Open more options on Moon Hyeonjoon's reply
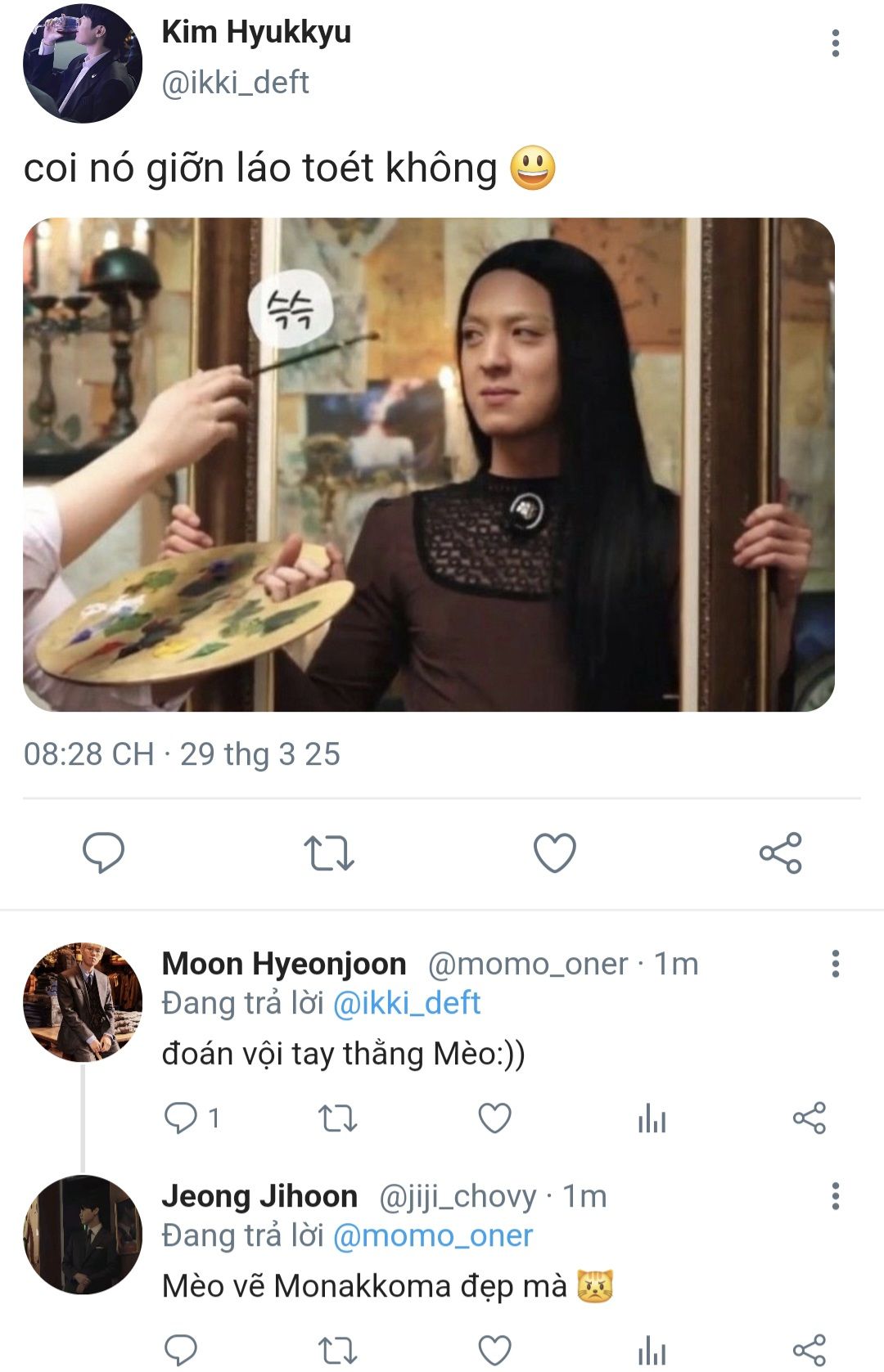This screenshot has width=884, height=1372. coord(835,964)
